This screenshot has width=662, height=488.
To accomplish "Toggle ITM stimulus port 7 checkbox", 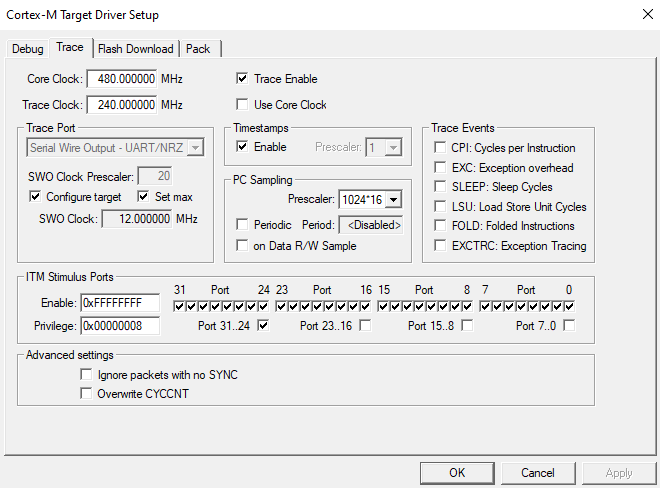I will point(486,306).
